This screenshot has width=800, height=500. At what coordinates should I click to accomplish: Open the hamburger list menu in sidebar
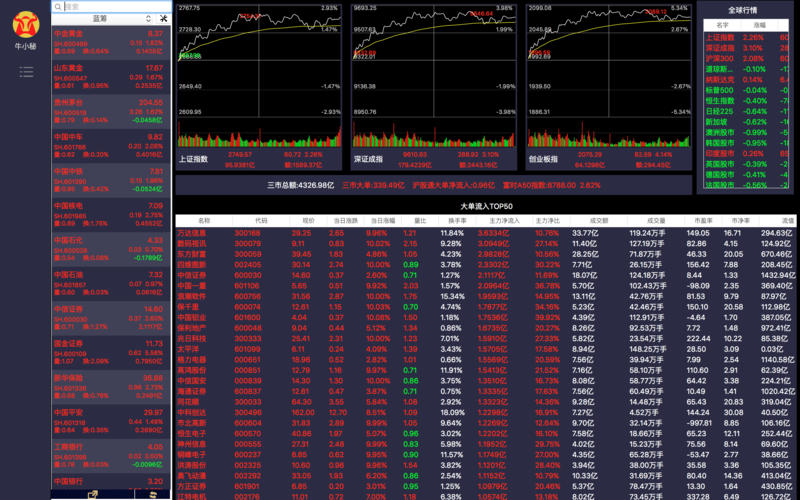(26, 72)
